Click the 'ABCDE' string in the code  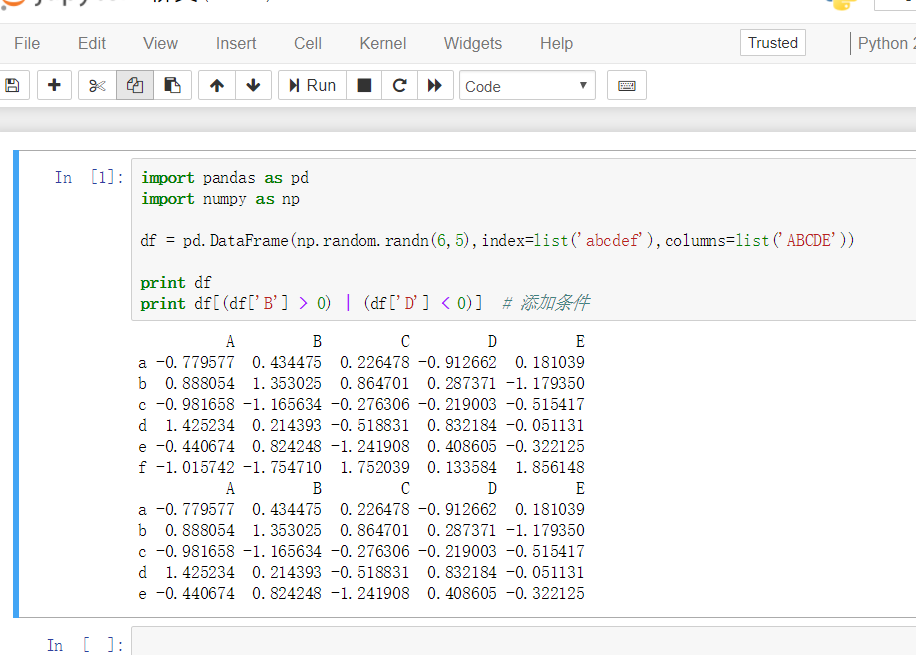click(x=809, y=241)
